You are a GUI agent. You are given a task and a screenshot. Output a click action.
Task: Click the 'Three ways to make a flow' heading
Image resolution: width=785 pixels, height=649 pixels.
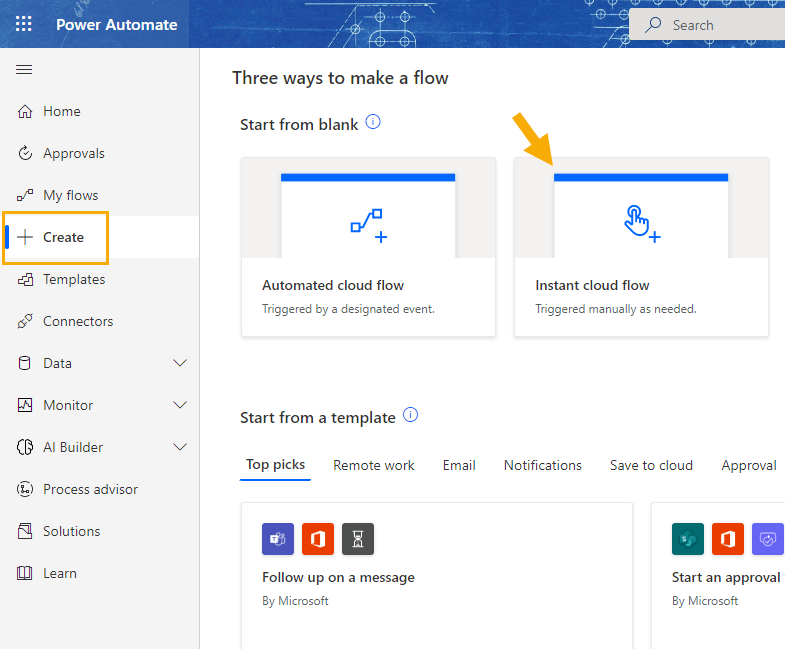point(340,78)
